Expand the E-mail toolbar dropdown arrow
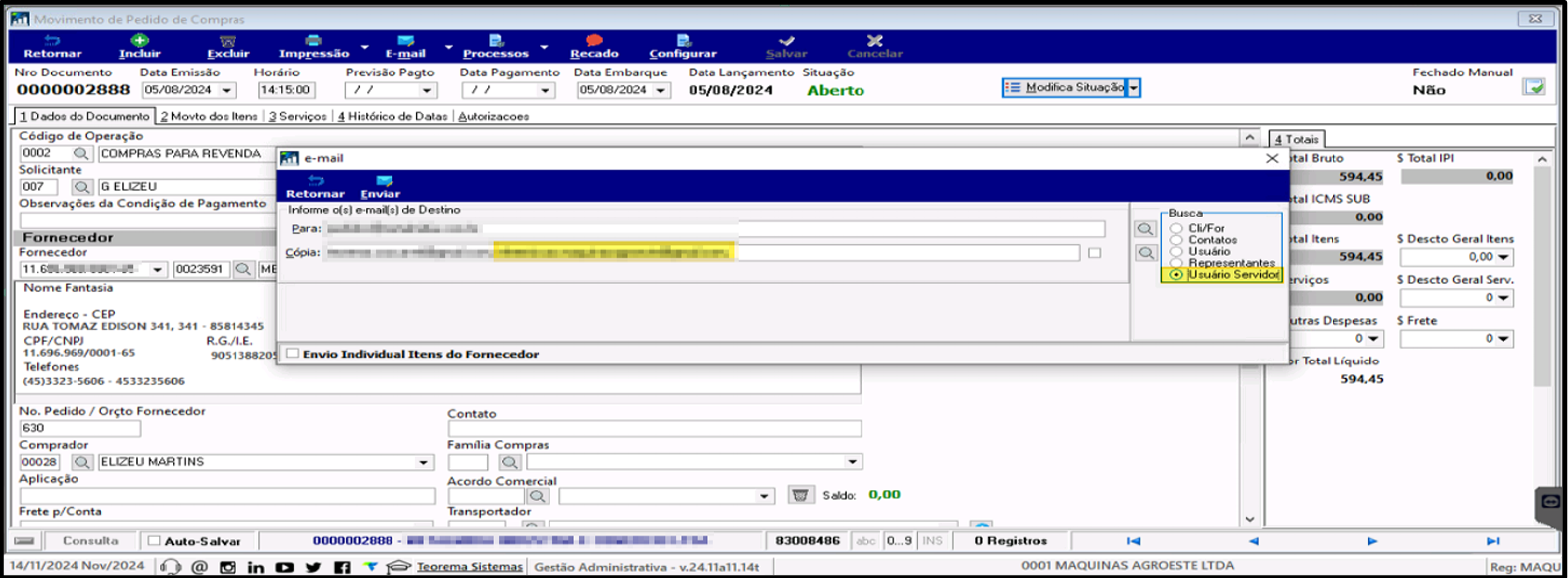 pos(448,47)
